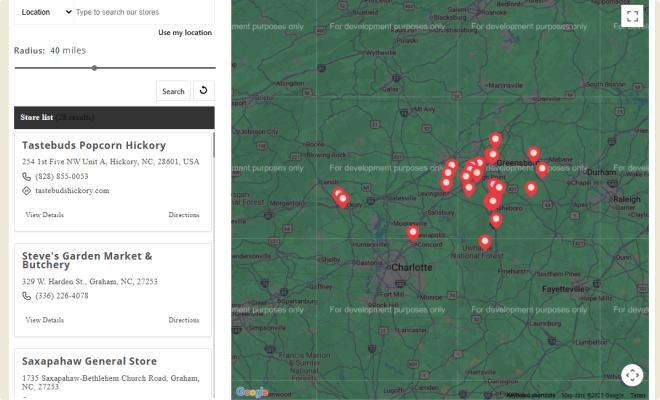660x400 pixels.
Task: Click the store search text field
Action: [x=140, y=12]
